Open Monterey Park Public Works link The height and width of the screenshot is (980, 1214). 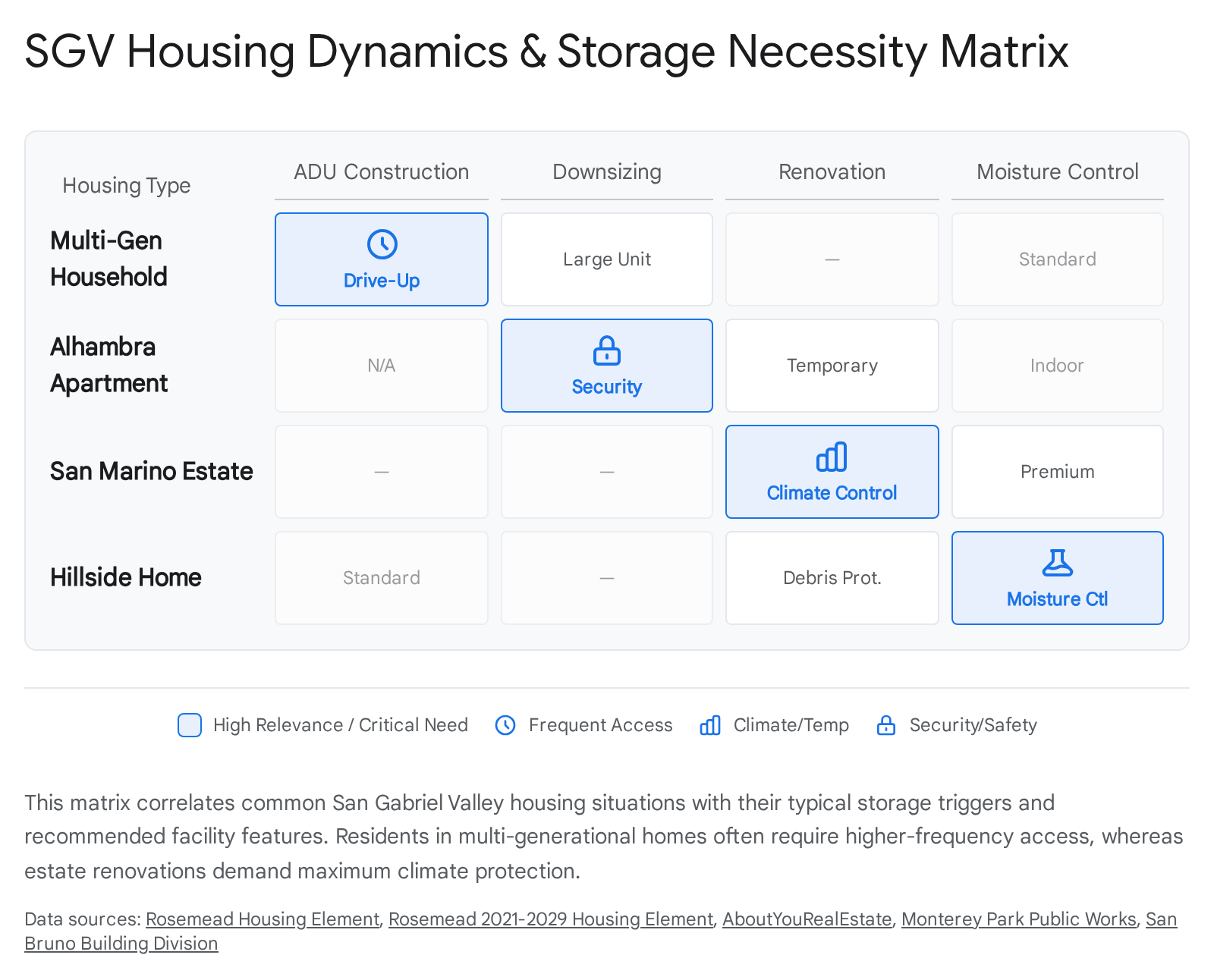[x=1018, y=919]
